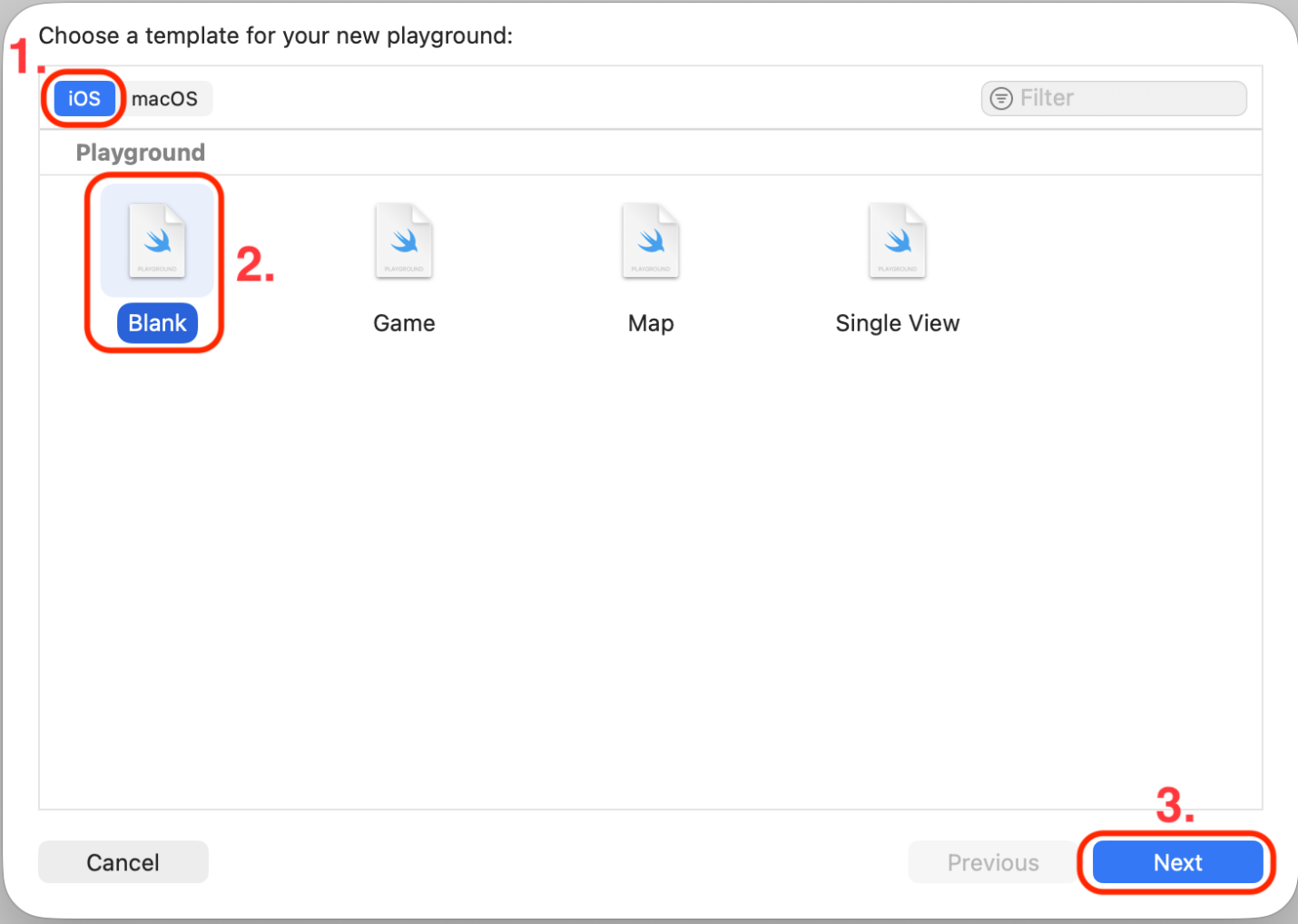Click the disabled Previous button

point(993,862)
